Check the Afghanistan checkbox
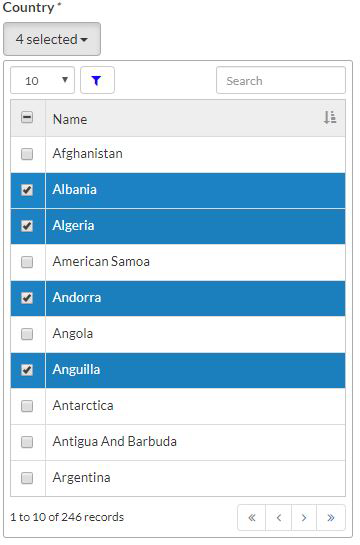This screenshot has height=545, width=360. point(27,154)
